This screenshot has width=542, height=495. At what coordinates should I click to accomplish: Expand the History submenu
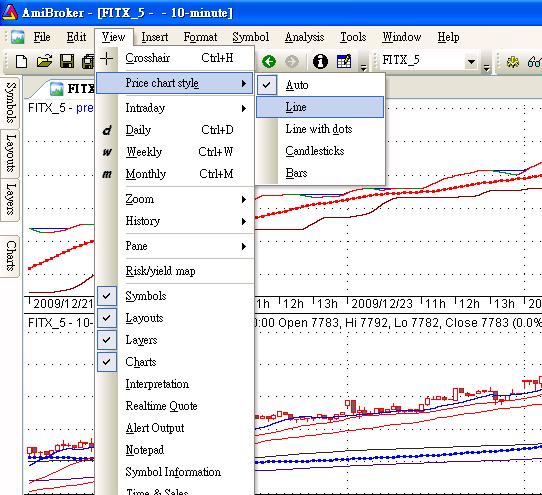coord(175,221)
